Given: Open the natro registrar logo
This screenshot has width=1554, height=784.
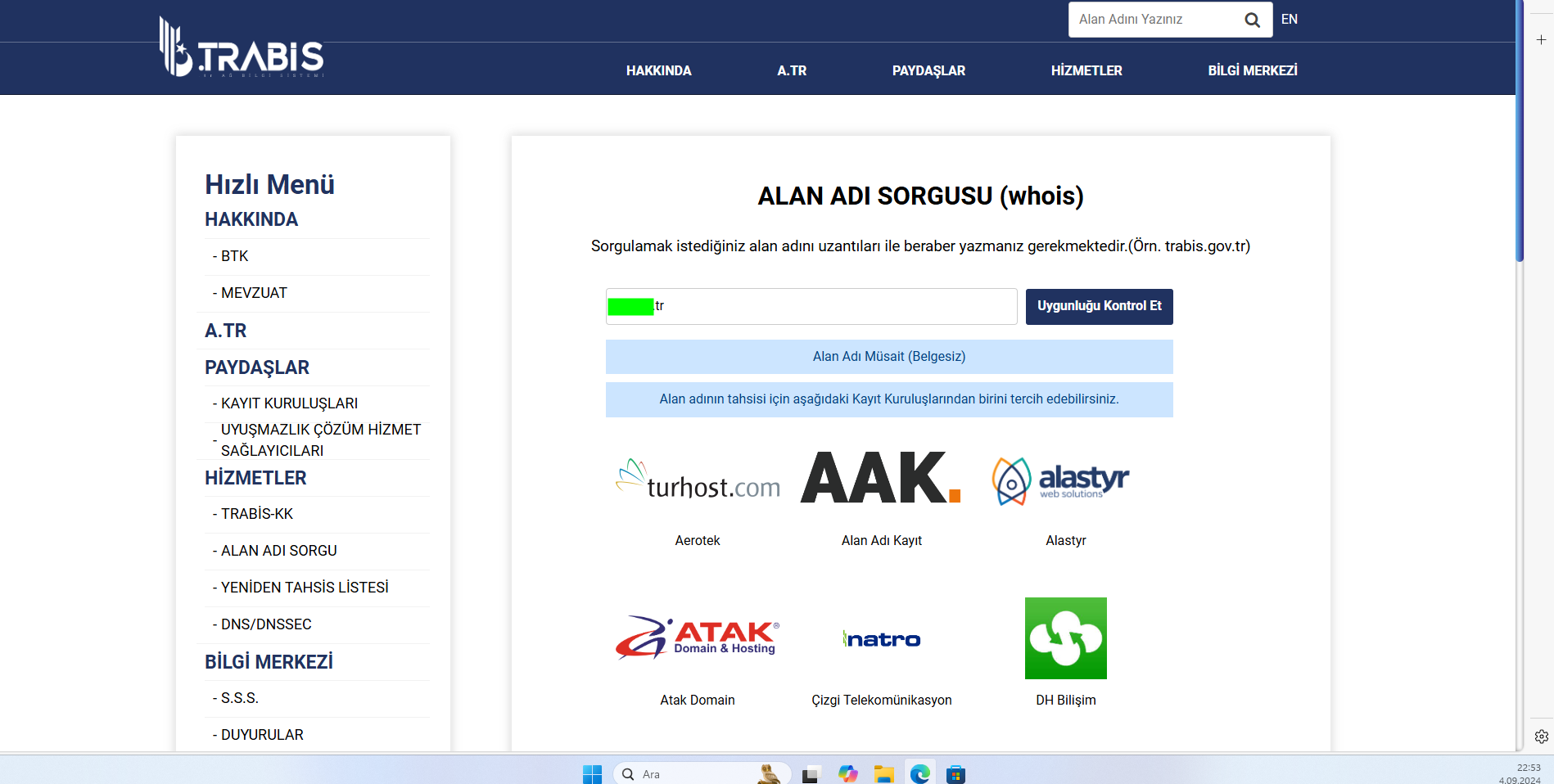Looking at the screenshot, I should [x=882, y=638].
